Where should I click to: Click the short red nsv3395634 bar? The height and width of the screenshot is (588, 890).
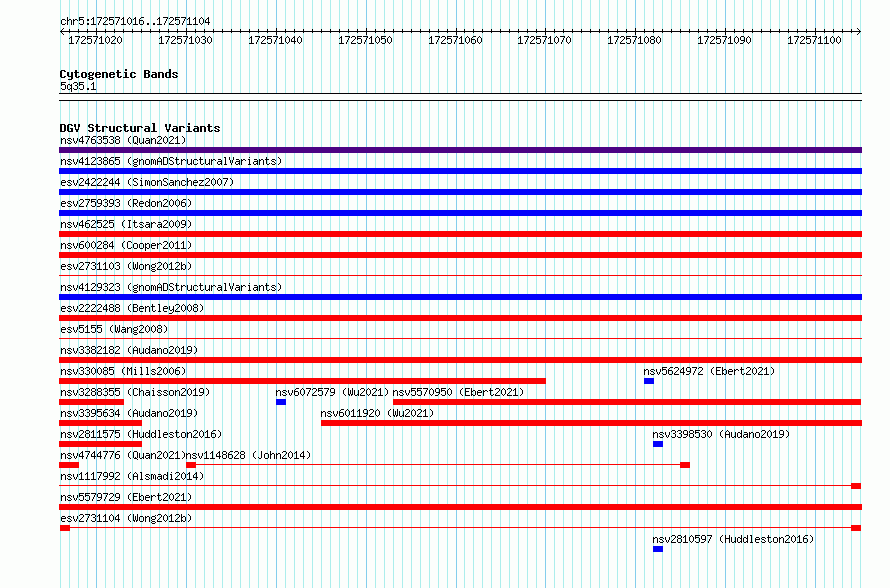coord(100,423)
